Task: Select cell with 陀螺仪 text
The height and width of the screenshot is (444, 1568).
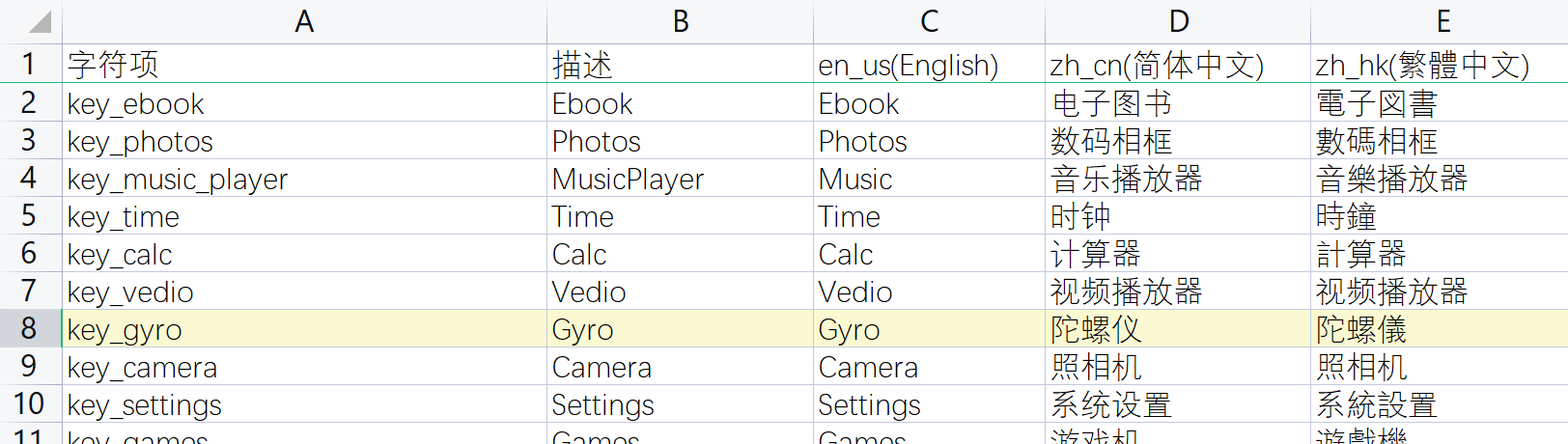Action: click(x=1177, y=329)
